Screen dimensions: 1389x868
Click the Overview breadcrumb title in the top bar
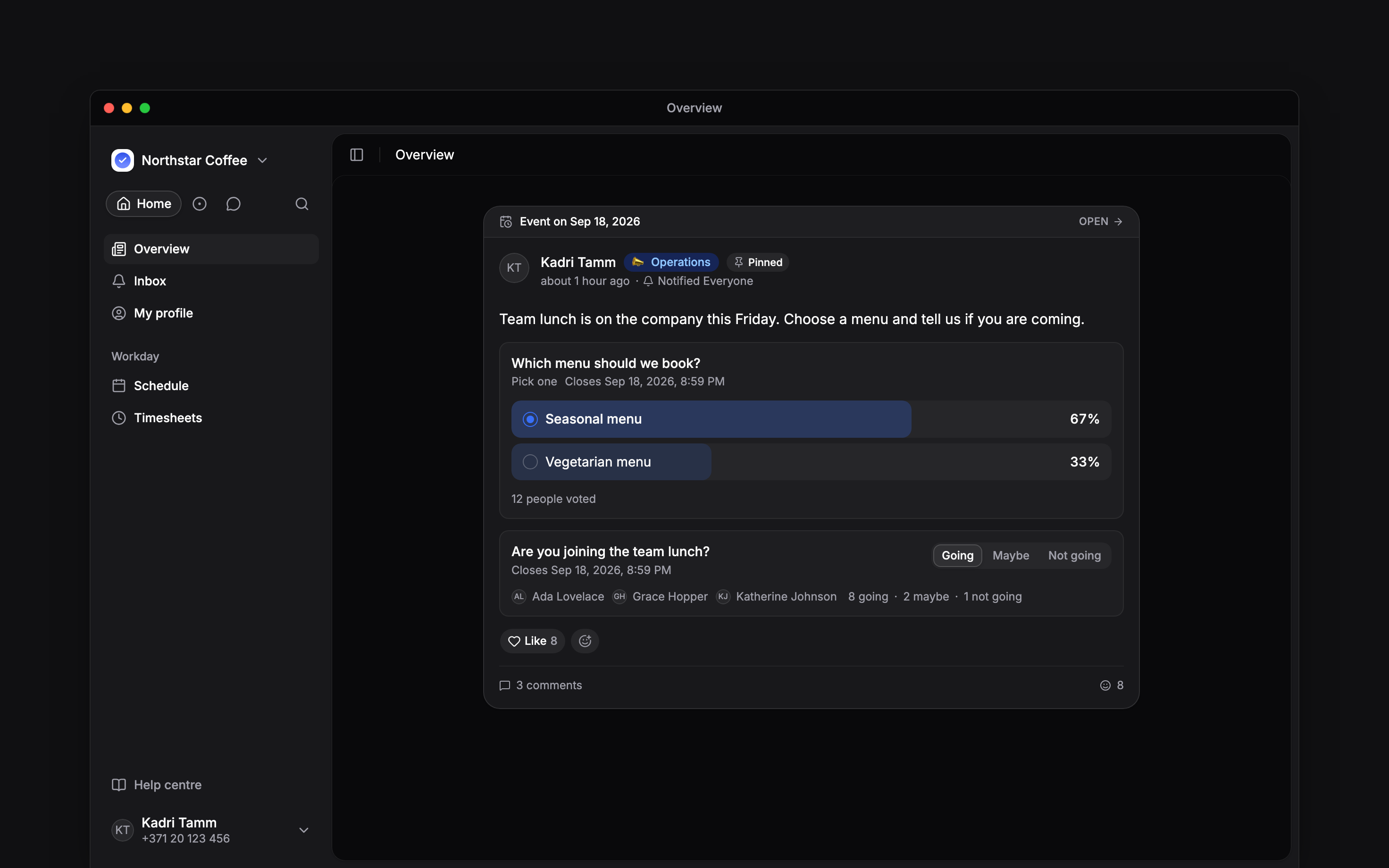click(425, 155)
